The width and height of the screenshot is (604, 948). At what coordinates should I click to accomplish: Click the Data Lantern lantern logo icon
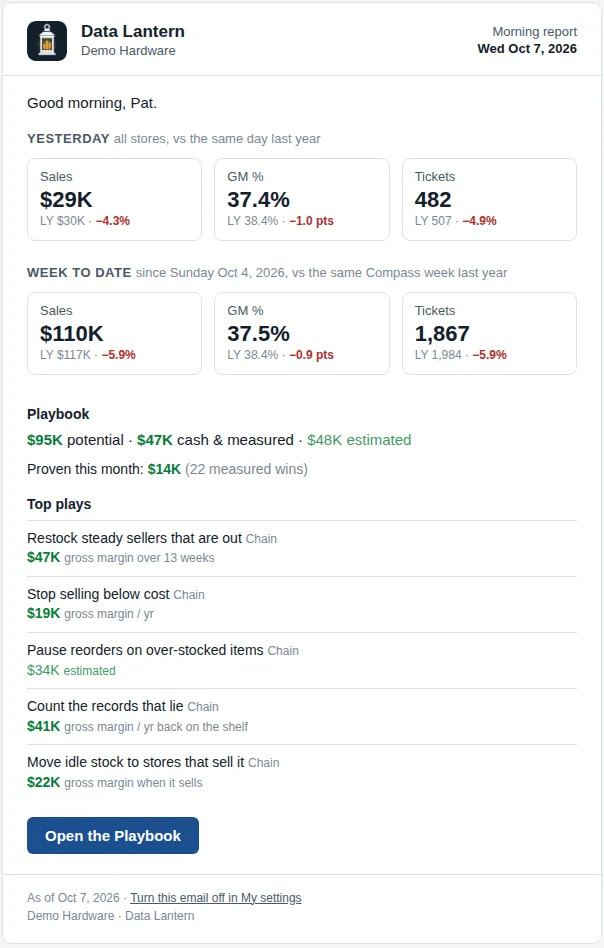coord(47,41)
